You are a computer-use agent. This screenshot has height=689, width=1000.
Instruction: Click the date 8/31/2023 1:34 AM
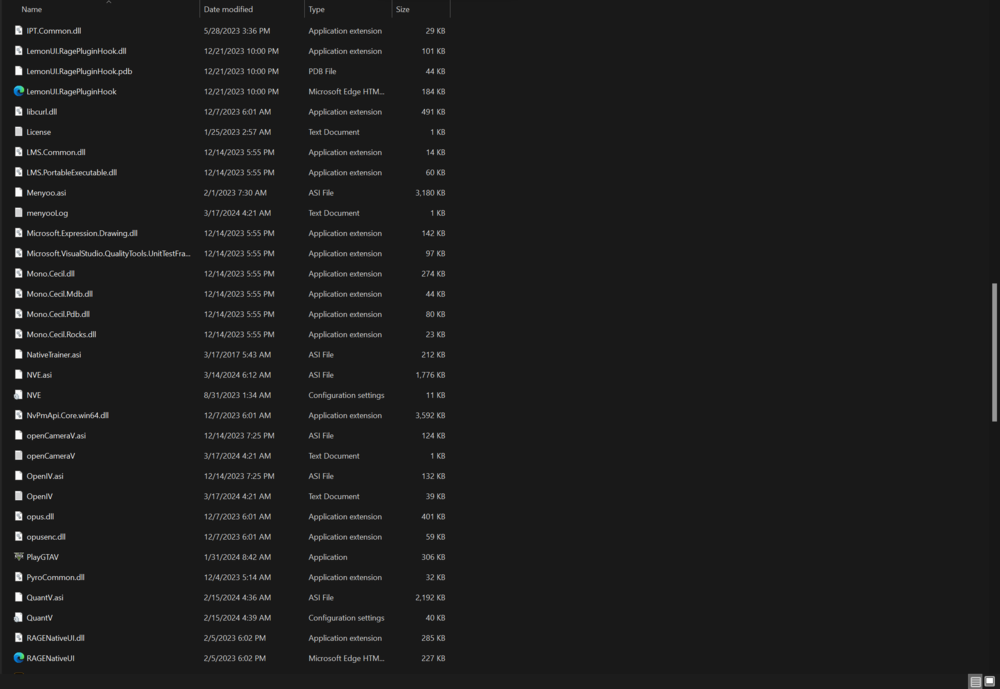coord(237,395)
